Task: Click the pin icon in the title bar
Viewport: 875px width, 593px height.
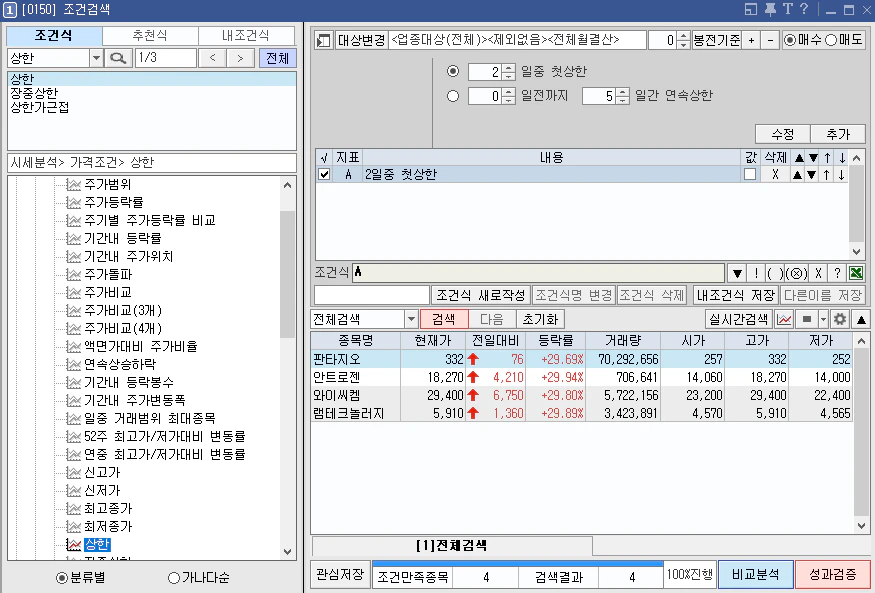Action: tap(770, 10)
